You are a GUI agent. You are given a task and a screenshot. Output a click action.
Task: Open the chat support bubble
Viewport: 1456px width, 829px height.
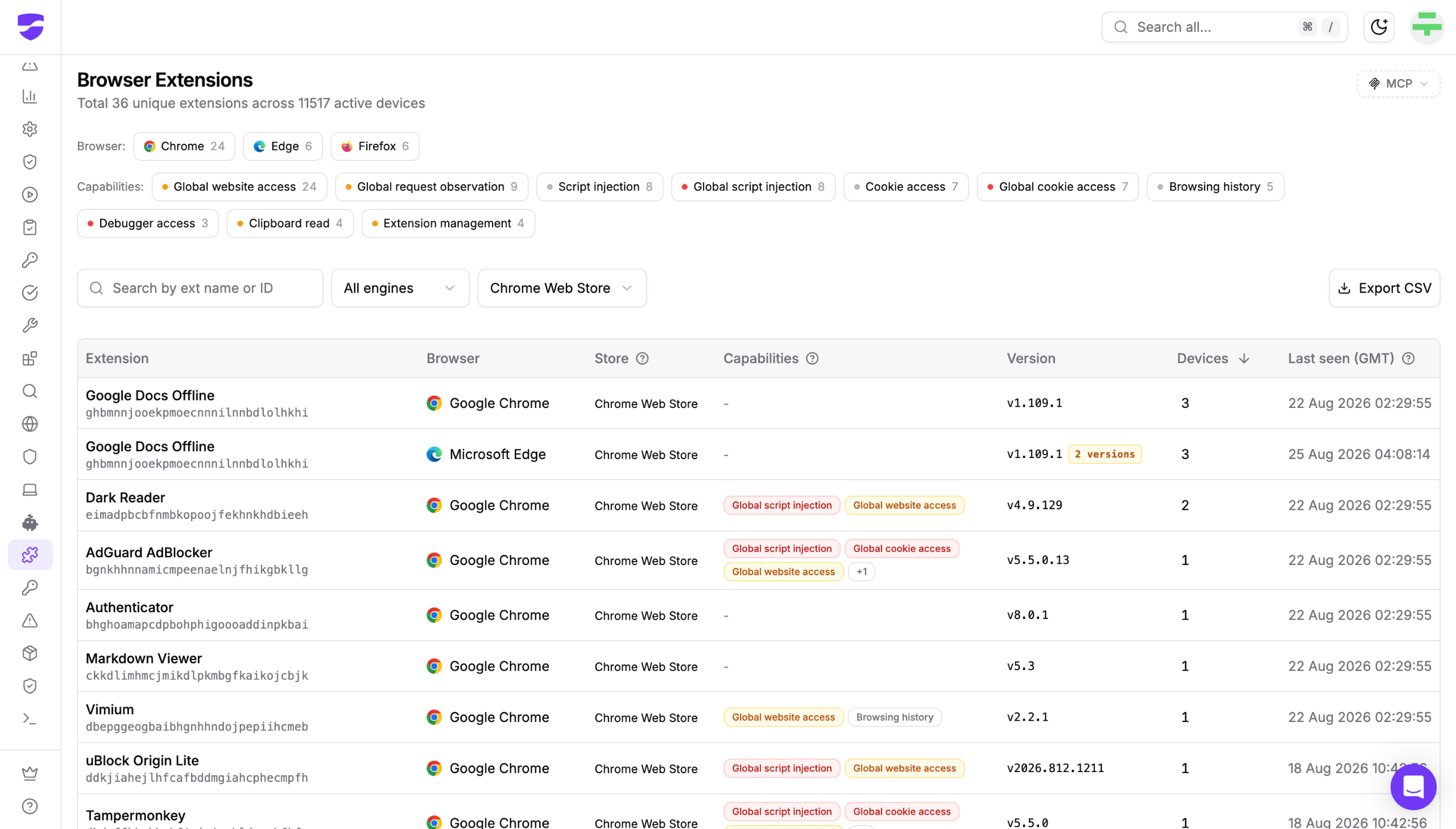click(1413, 787)
